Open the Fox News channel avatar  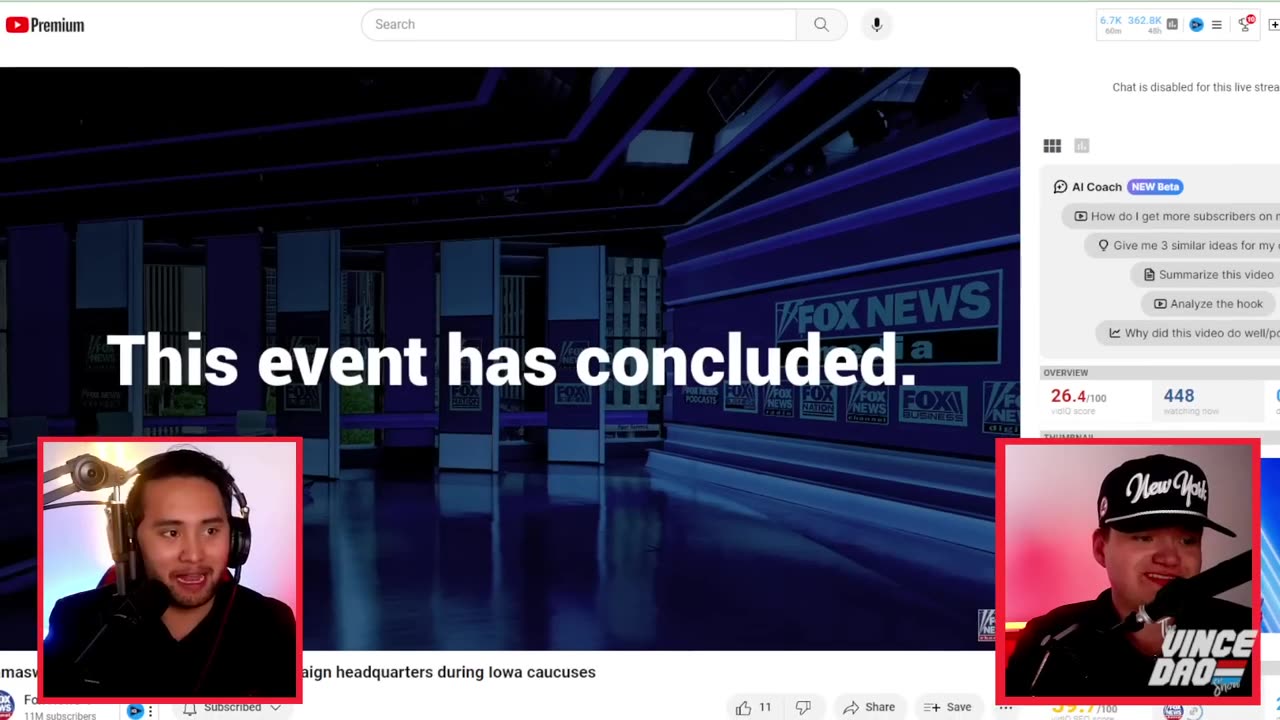pyautogui.click(x=6, y=706)
